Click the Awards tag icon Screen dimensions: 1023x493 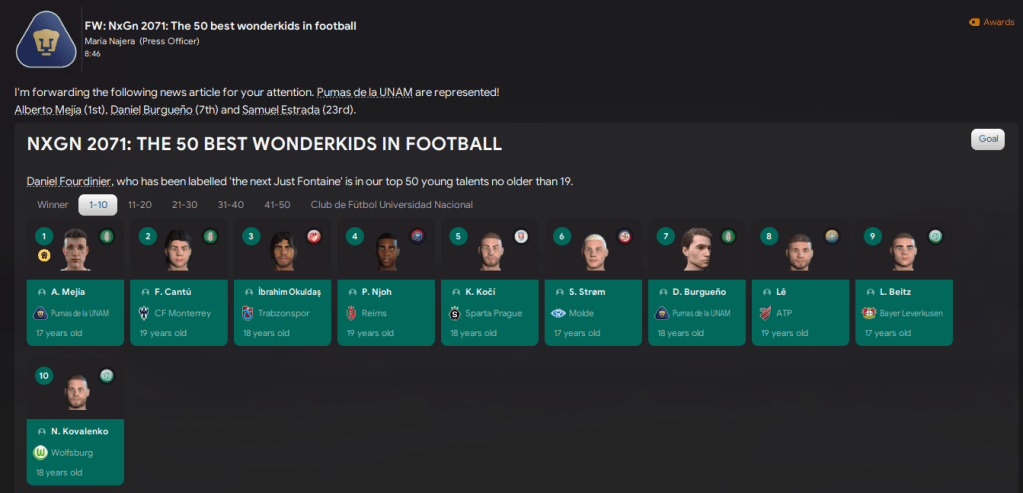[x=974, y=22]
